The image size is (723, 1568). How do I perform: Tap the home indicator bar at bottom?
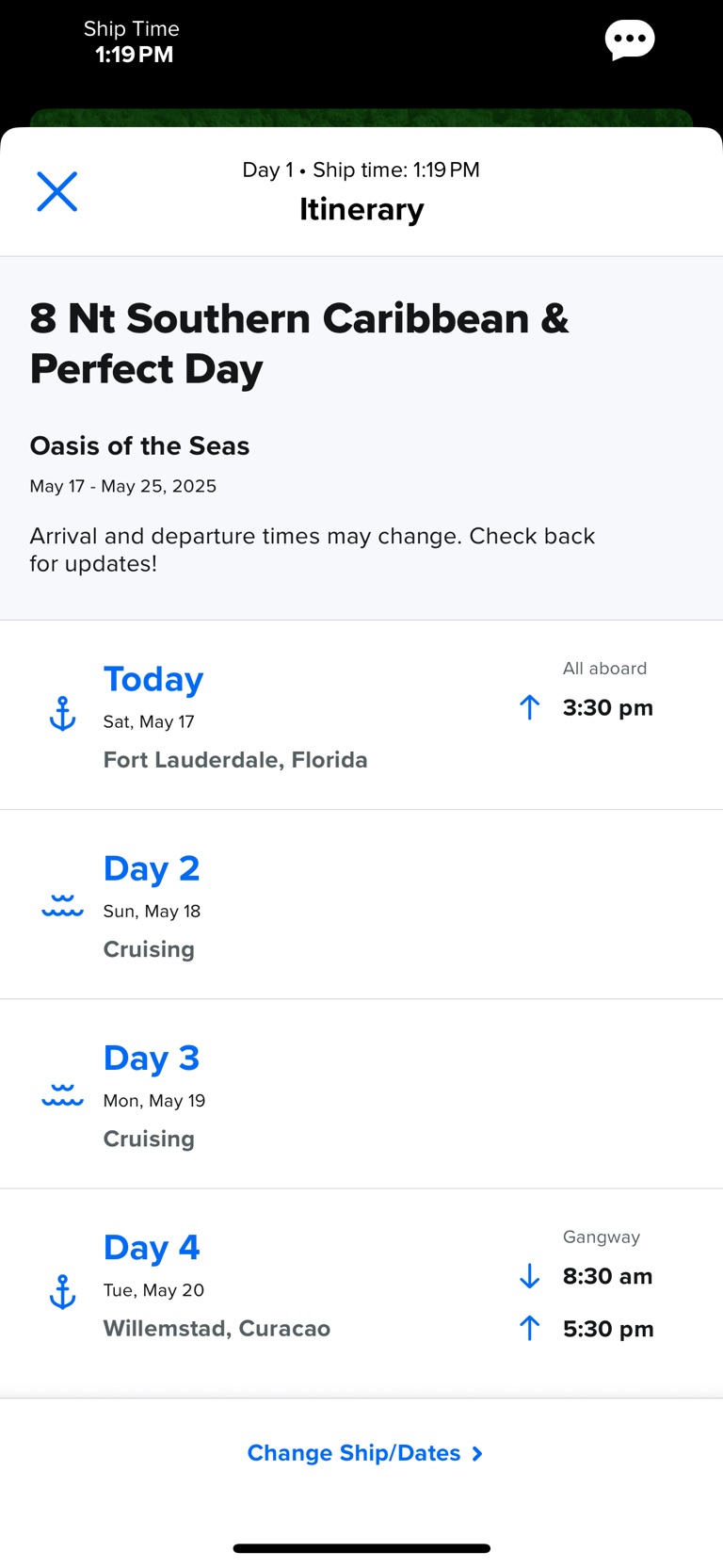coord(361,1548)
